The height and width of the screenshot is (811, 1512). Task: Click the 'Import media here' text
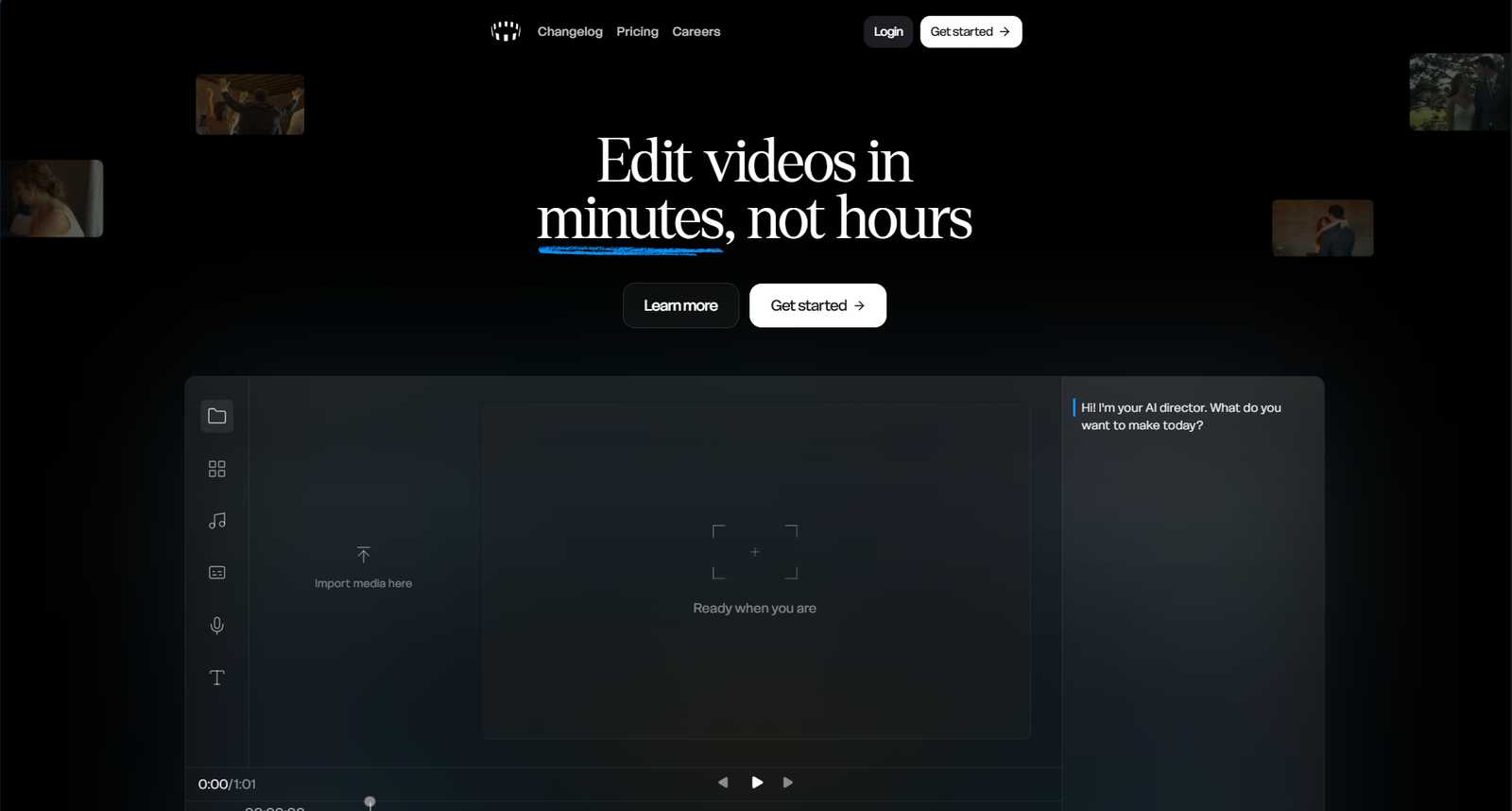pos(364,583)
